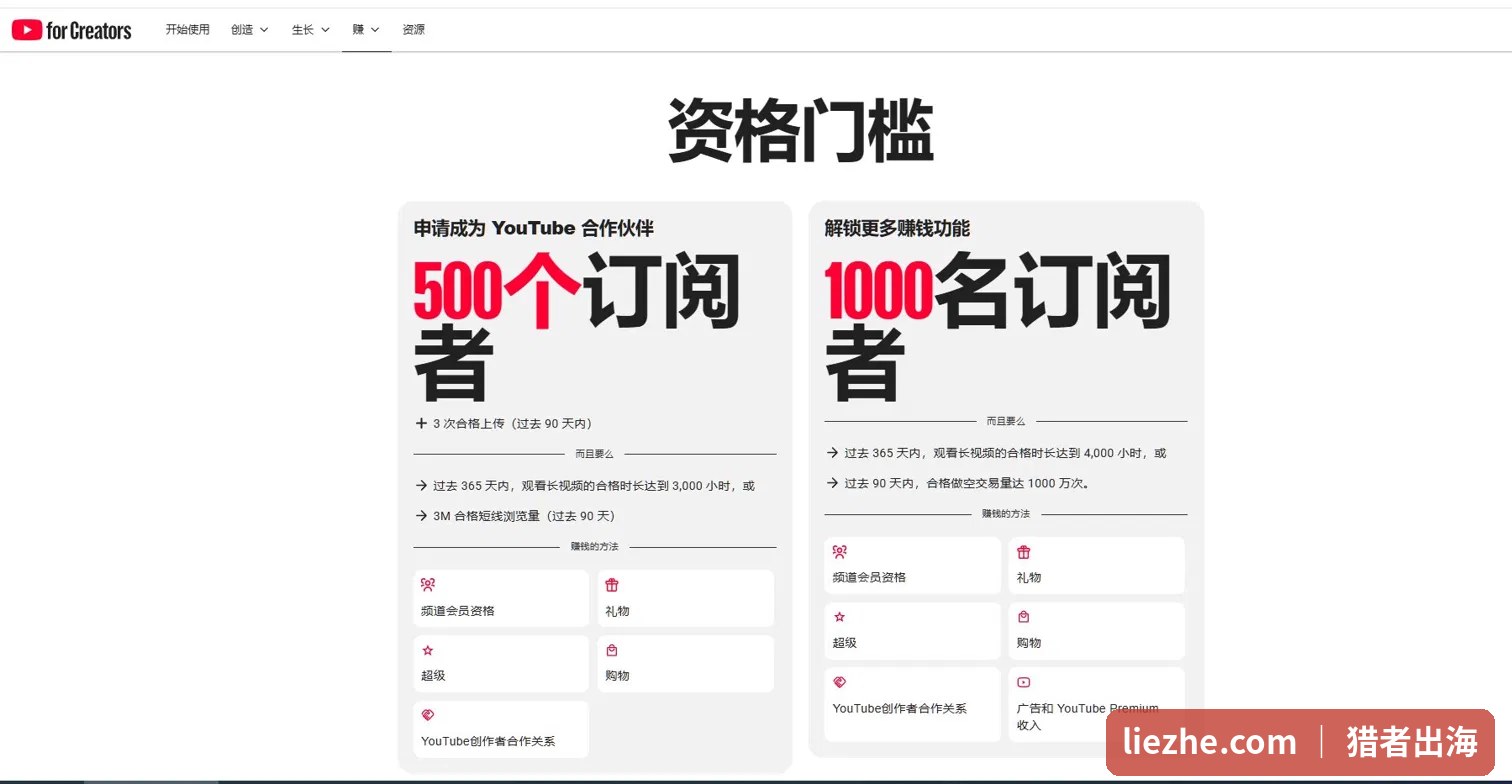Viewport: 1512px width, 784px height.
Task: Click star 超级 icon in 500-subscriber card
Action: 428,650
